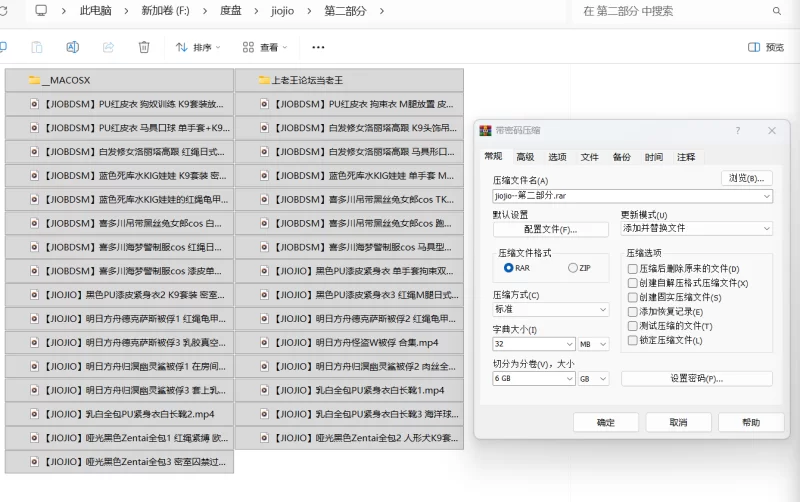Click the ? help icon in dialog title bar
The height and width of the screenshot is (502, 800).
point(738,130)
